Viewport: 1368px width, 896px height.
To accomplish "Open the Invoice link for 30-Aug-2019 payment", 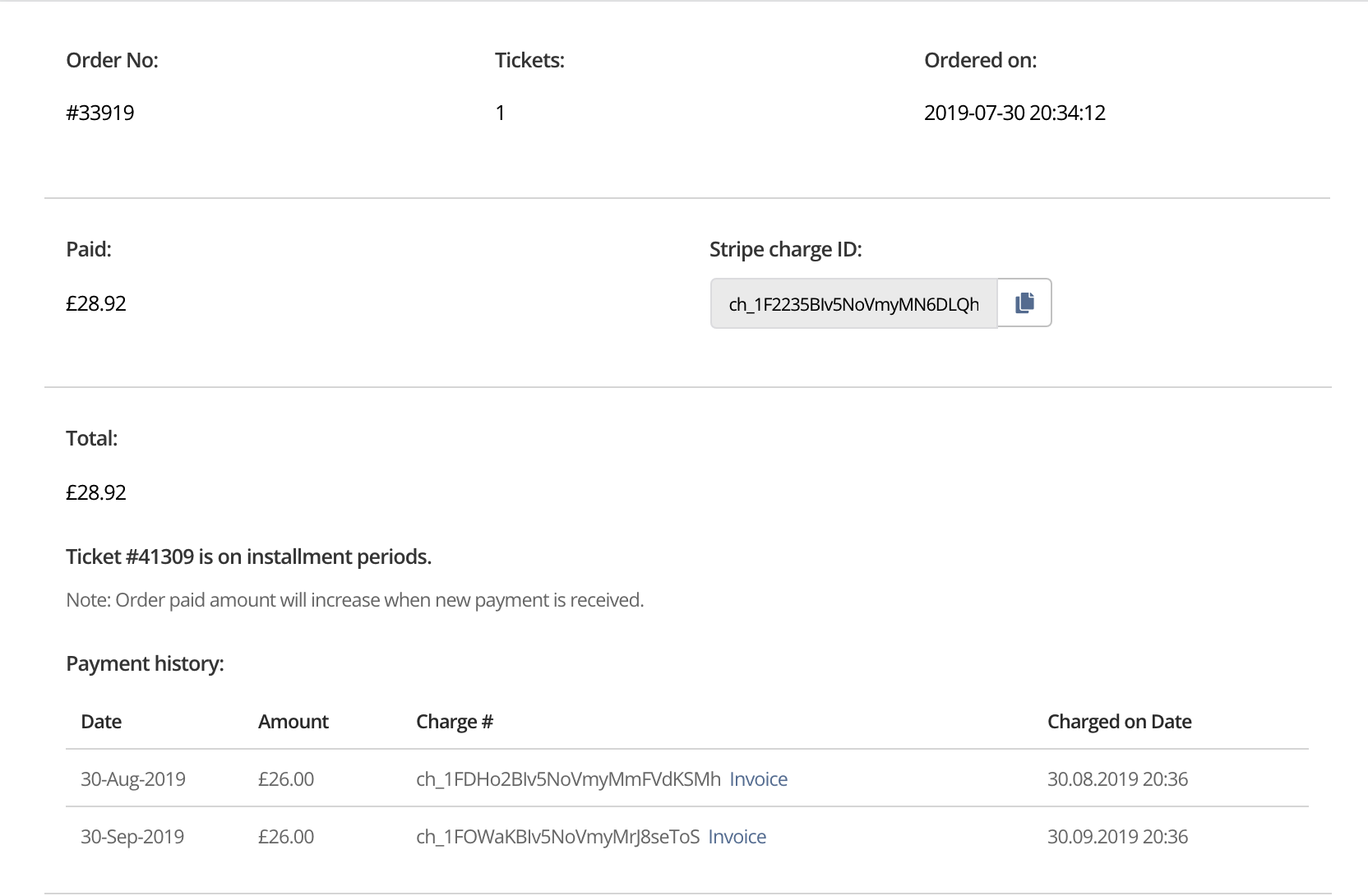I will (758, 779).
